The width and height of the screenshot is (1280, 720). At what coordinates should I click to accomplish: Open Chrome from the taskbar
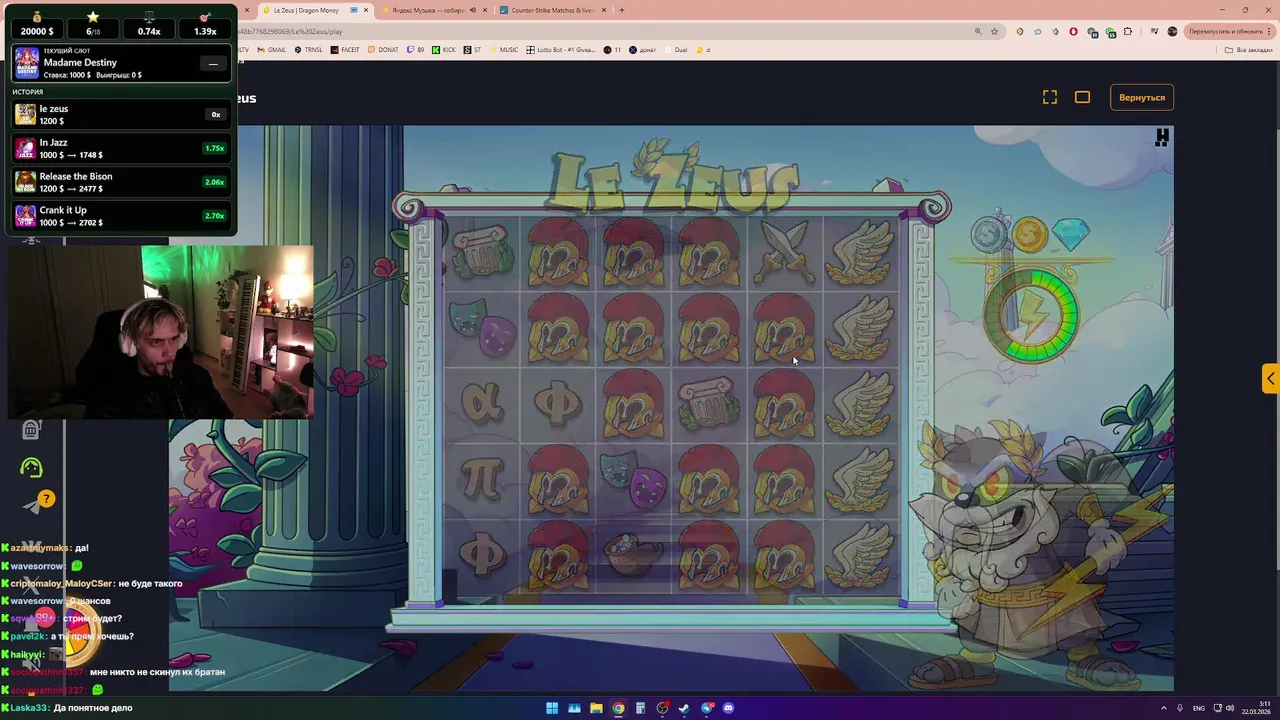pyautogui.click(x=618, y=708)
